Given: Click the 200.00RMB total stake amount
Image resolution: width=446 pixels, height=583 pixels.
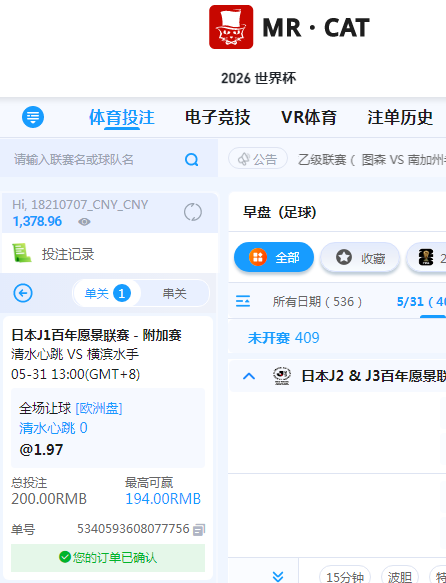Looking at the screenshot, I should (49, 499).
